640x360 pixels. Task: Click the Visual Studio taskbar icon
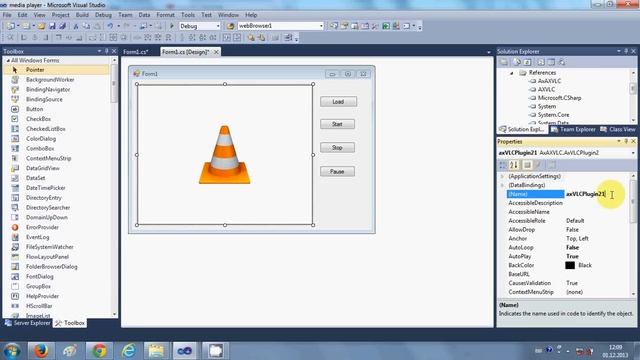[x=184, y=351]
